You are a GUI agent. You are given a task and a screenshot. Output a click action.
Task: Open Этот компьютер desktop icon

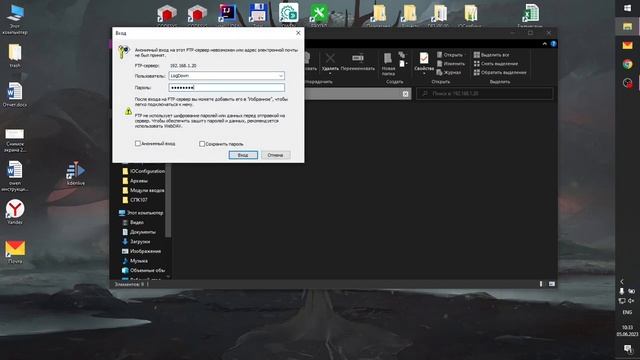tap(15, 19)
